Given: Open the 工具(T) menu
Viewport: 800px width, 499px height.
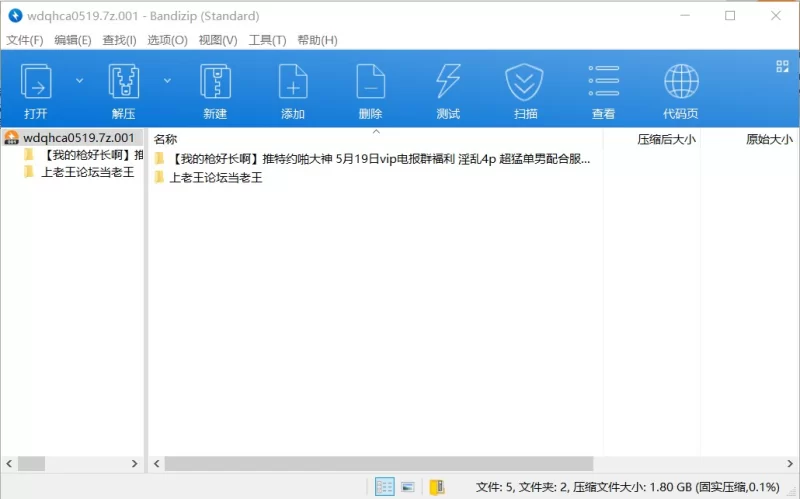Looking at the screenshot, I should pos(267,40).
